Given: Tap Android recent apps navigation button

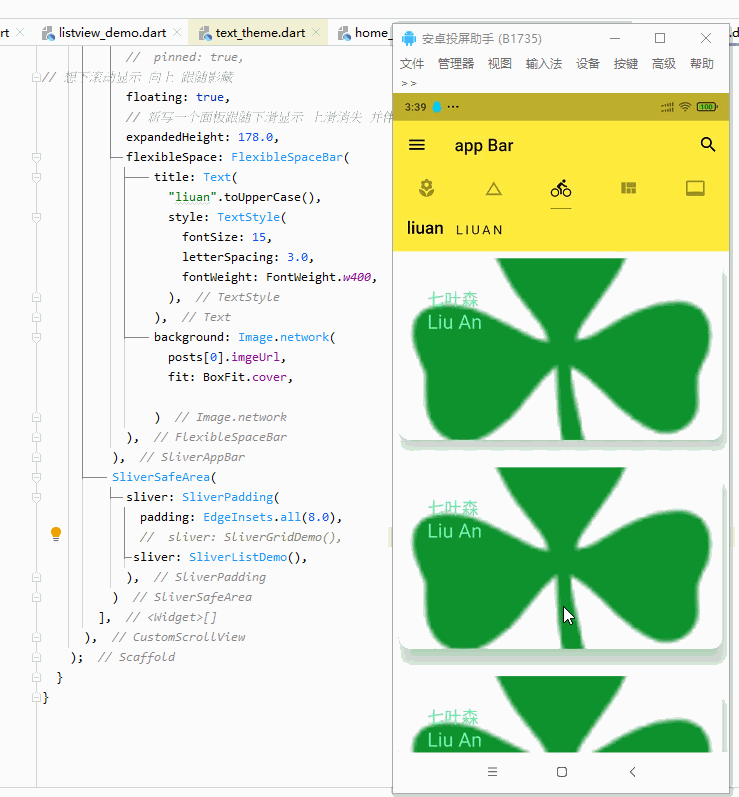Looking at the screenshot, I should point(492,772).
